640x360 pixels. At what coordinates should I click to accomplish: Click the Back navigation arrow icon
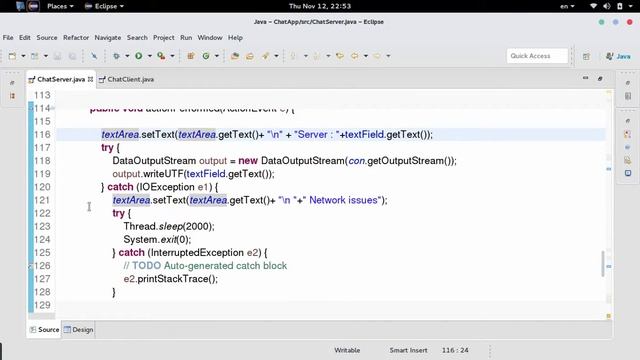point(355,56)
